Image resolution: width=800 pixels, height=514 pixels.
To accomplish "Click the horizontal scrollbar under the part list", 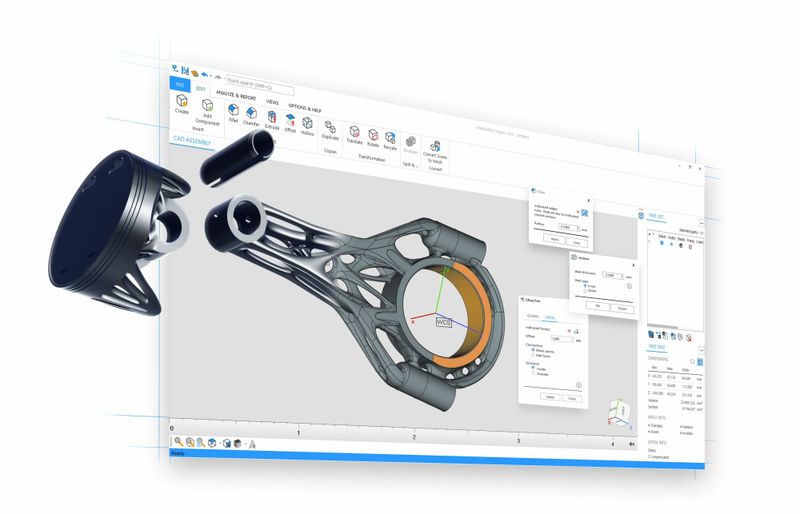I will [663, 326].
